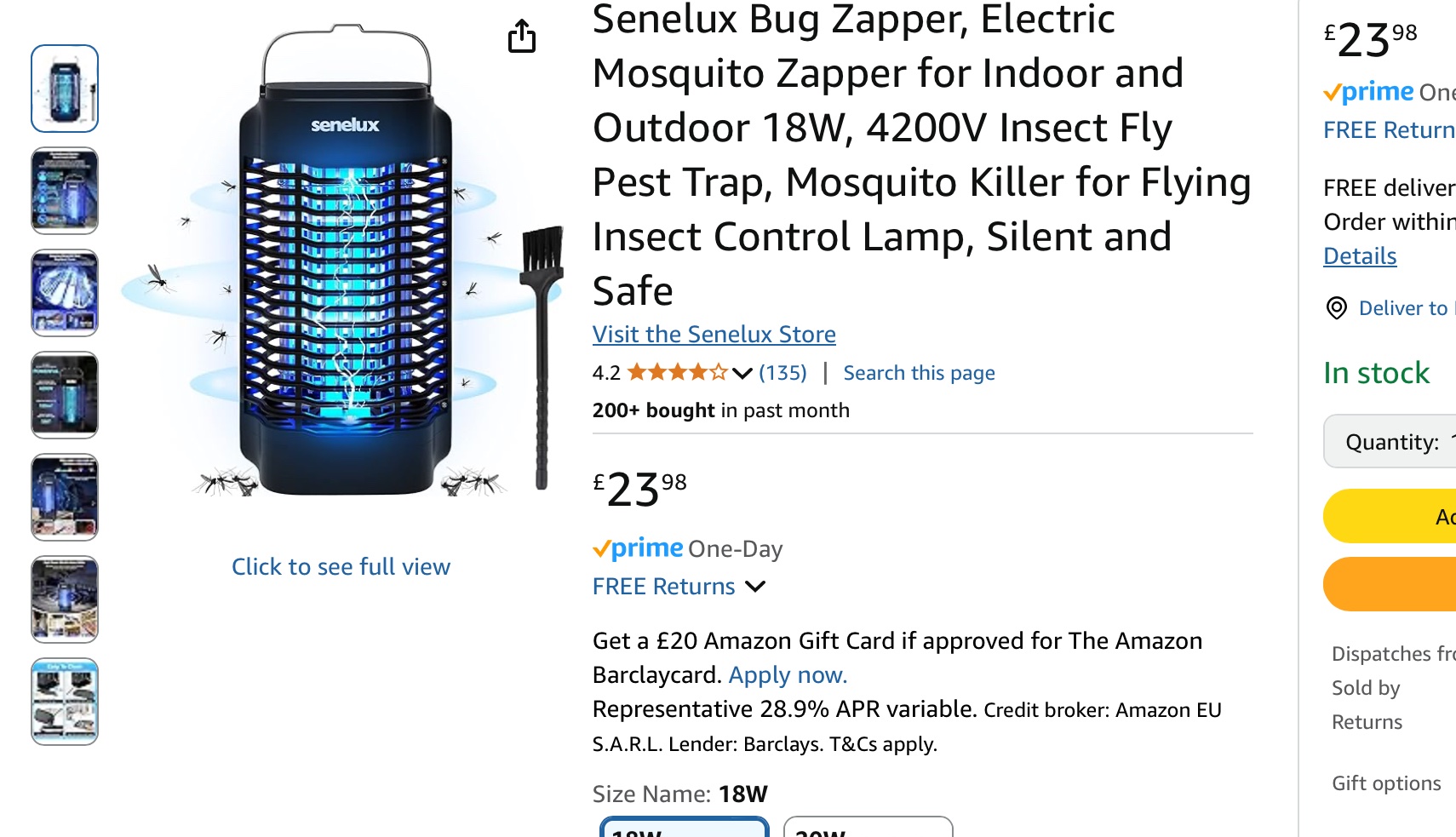Open the 135 customer reviews link
Image resolution: width=1456 pixels, height=837 pixels.
[x=782, y=373]
